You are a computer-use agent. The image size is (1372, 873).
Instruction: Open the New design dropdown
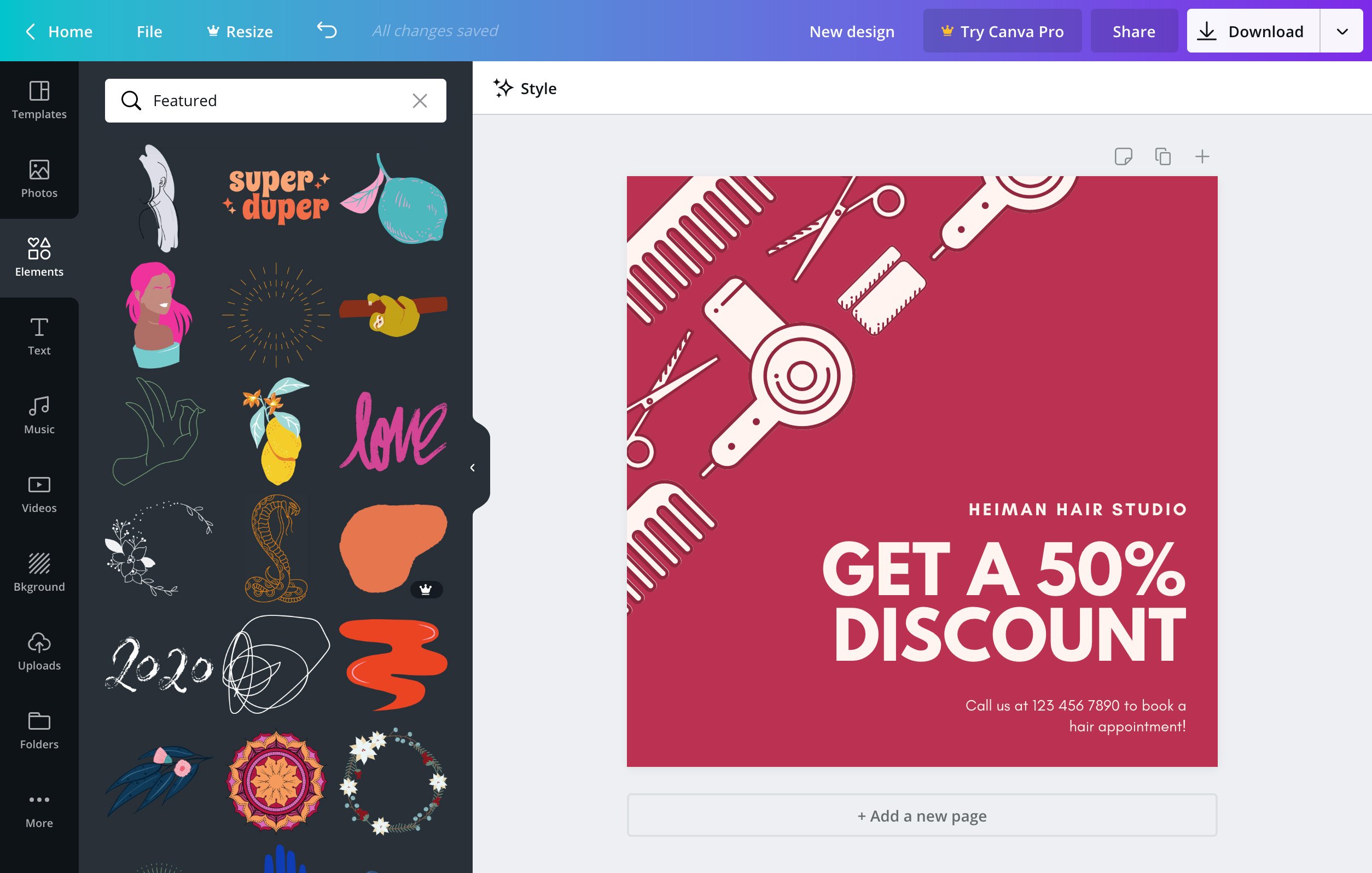point(852,30)
